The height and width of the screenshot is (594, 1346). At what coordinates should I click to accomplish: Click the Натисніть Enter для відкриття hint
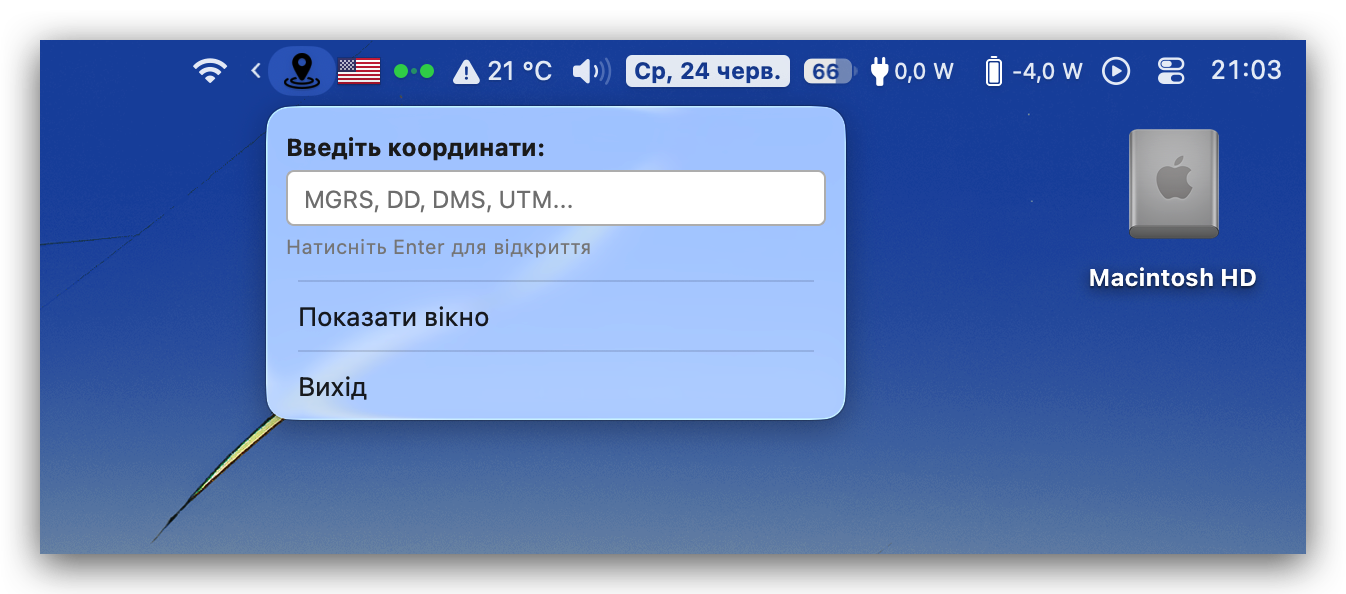[x=438, y=247]
